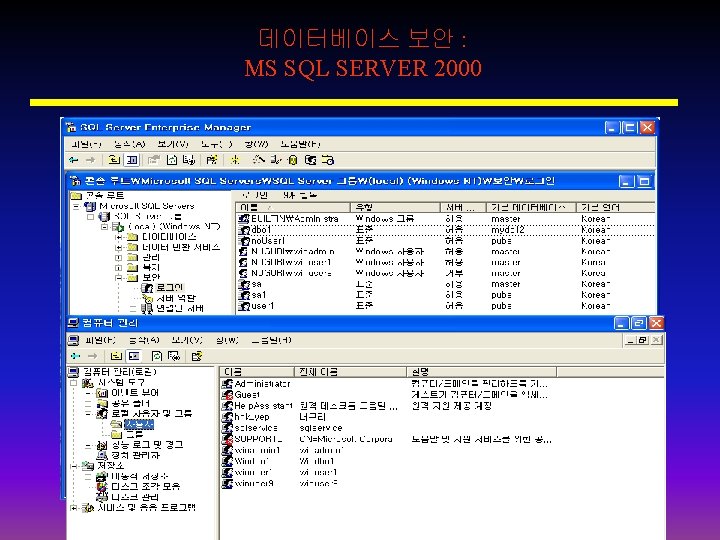Click last help/properties icon in Computer Management toolbar

click(197, 356)
